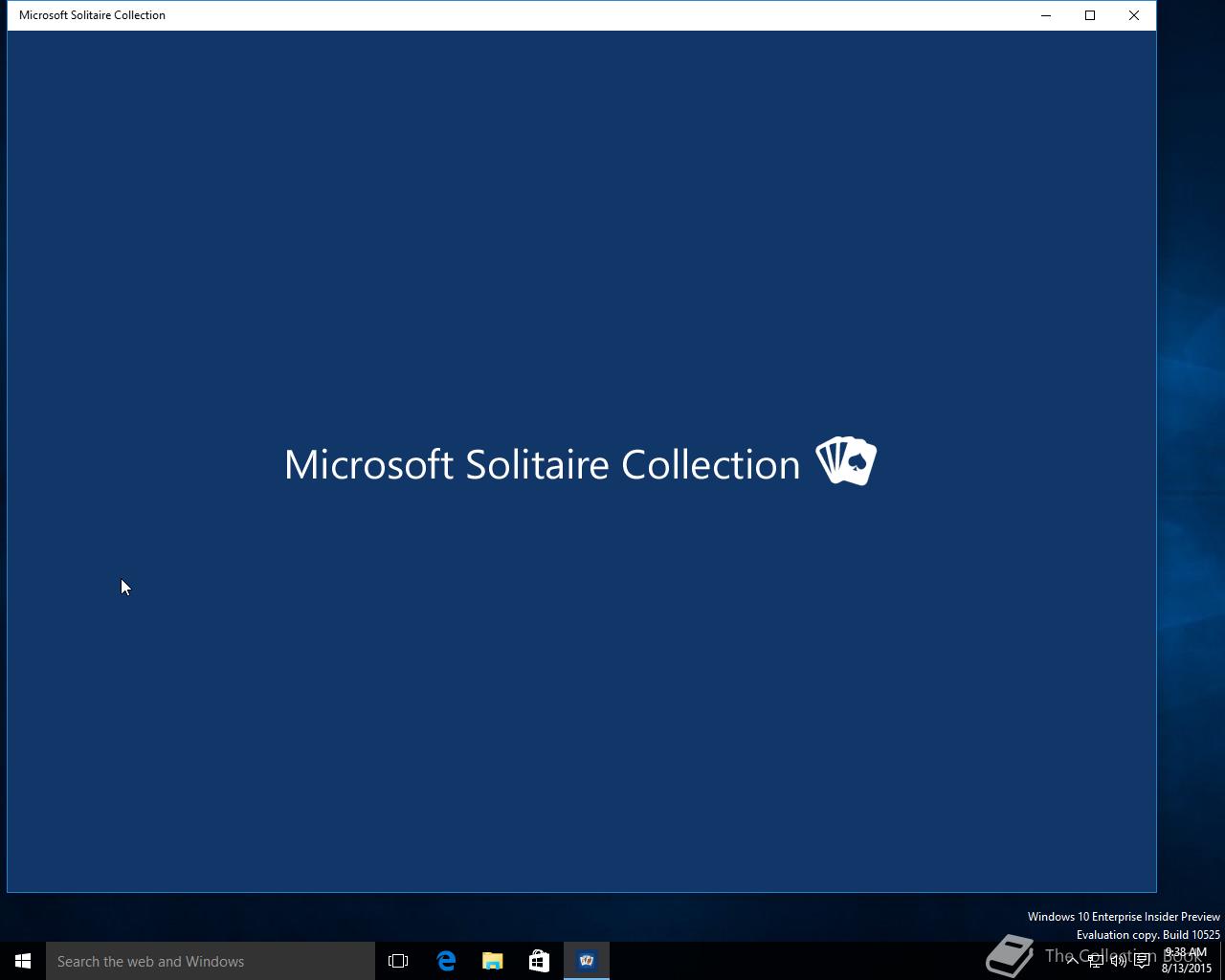Click the window title bar text
Image resolution: width=1225 pixels, height=980 pixels.
point(92,15)
